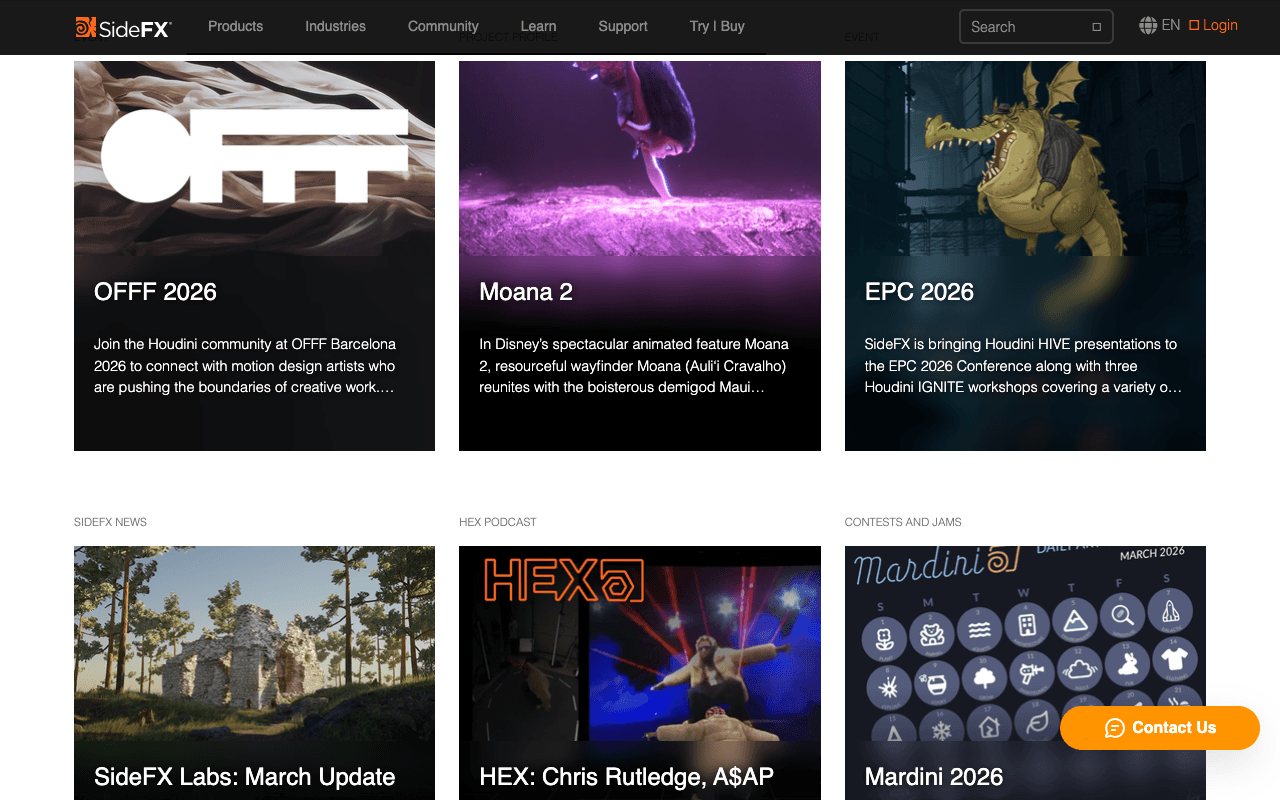Viewport: 1280px width, 800px height.
Task: Click the OFFF 2026 title
Action: pos(155,292)
